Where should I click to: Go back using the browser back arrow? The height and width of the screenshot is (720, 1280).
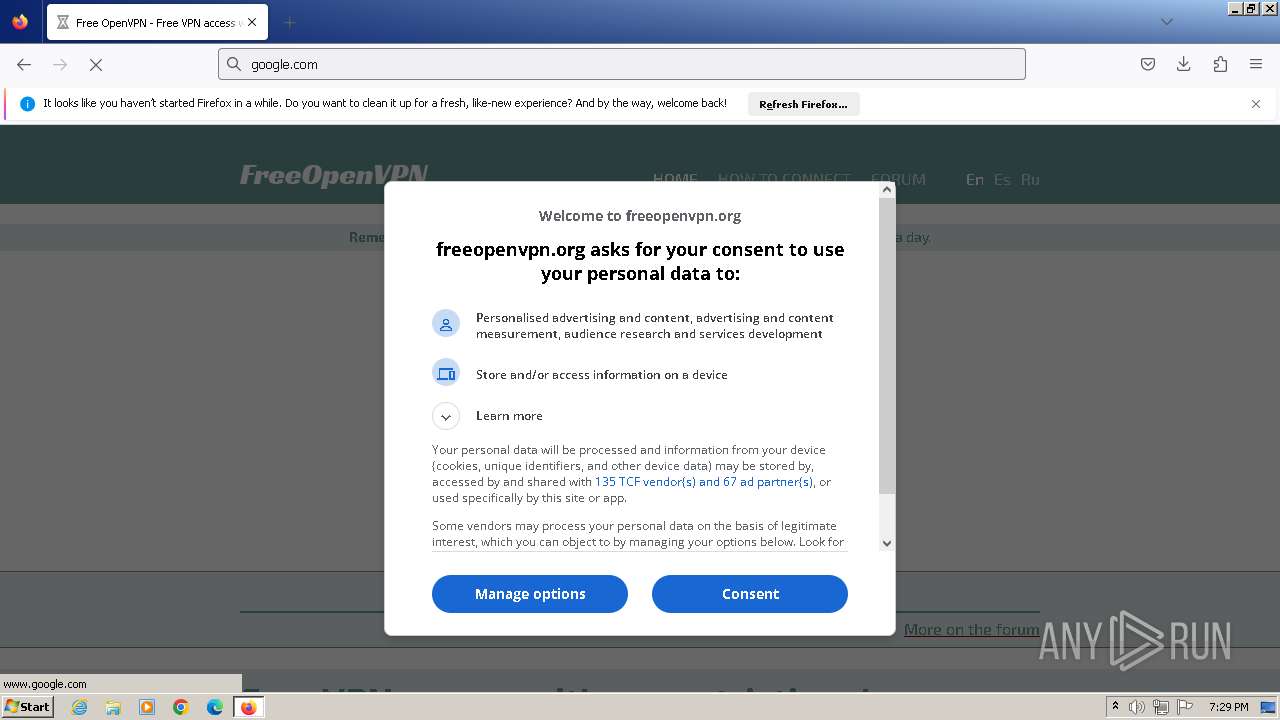24,64
